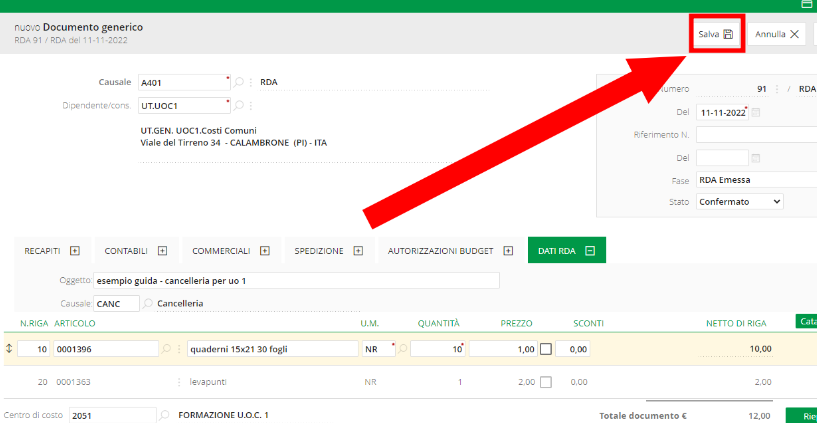
Task: Click the Oggetto text field
Action: click(296, 281)
